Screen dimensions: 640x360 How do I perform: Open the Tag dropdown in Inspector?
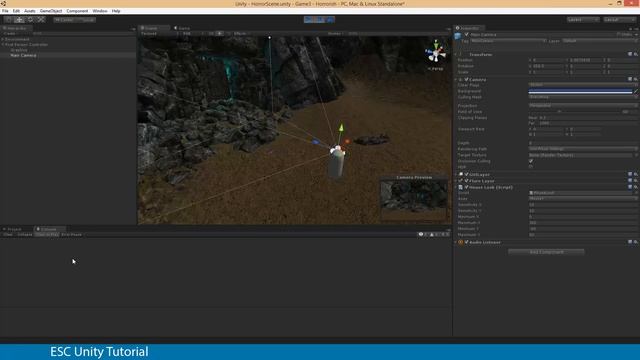508,41
